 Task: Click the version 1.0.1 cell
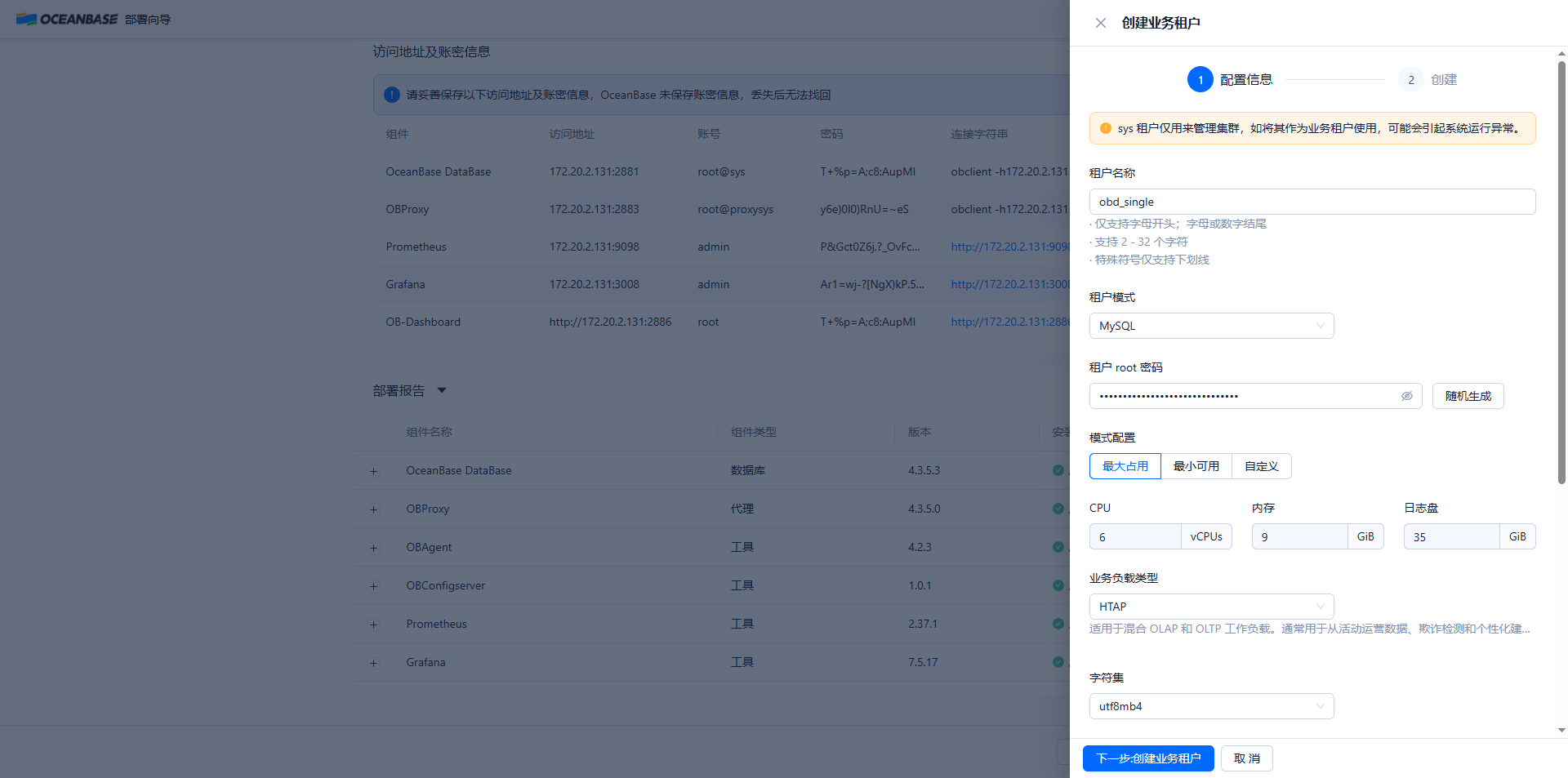(920, 585)
